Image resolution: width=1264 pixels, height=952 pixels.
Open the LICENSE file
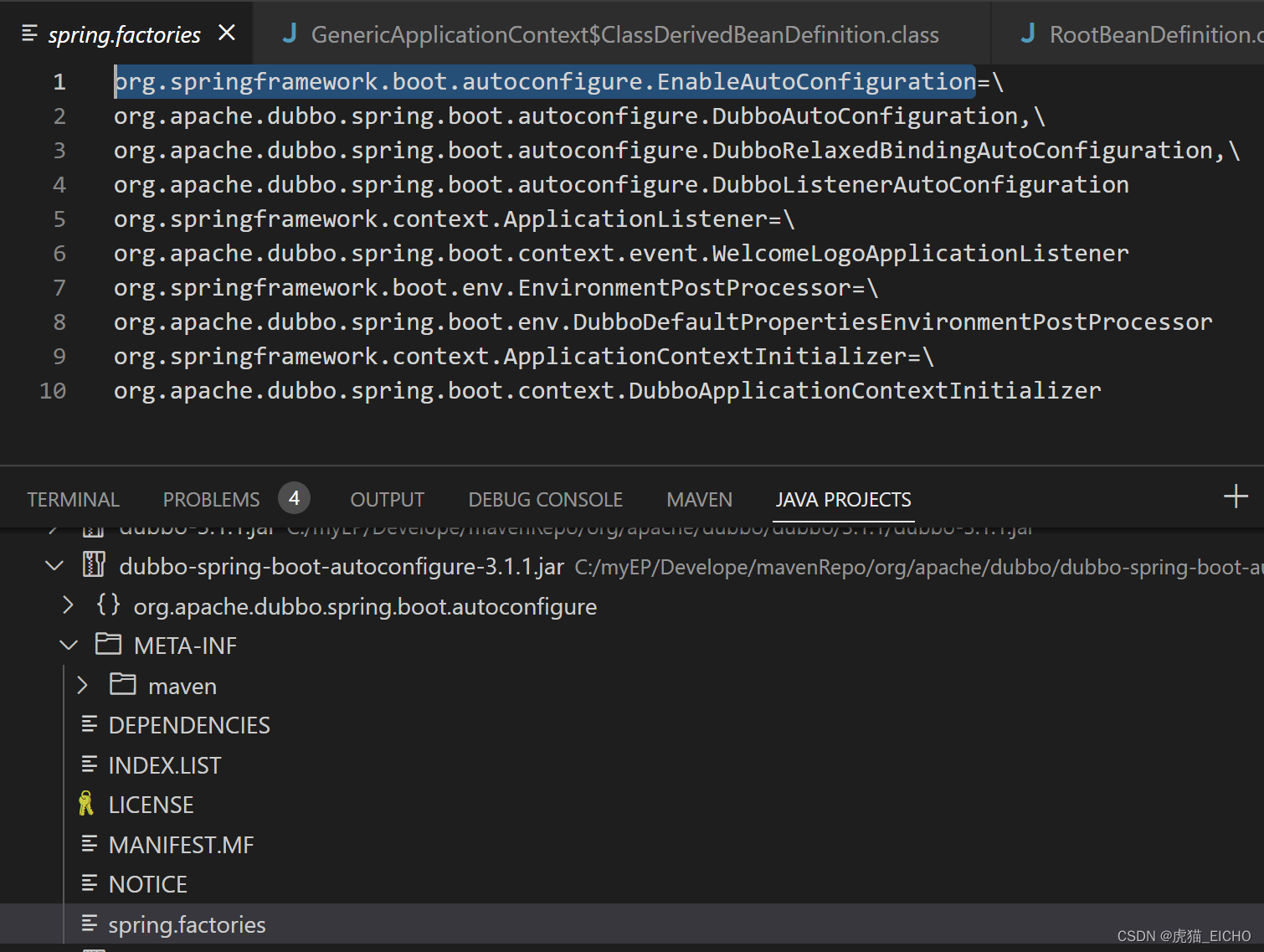click(151, 805)
